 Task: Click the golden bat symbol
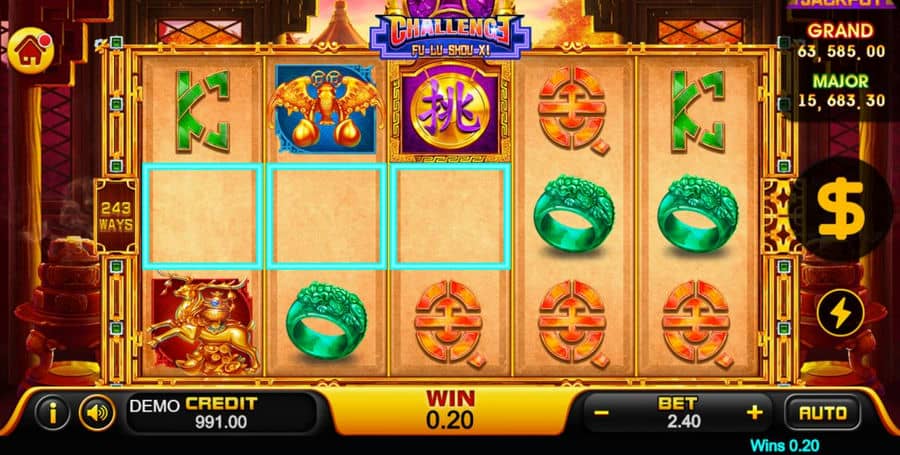pos(325,108)
